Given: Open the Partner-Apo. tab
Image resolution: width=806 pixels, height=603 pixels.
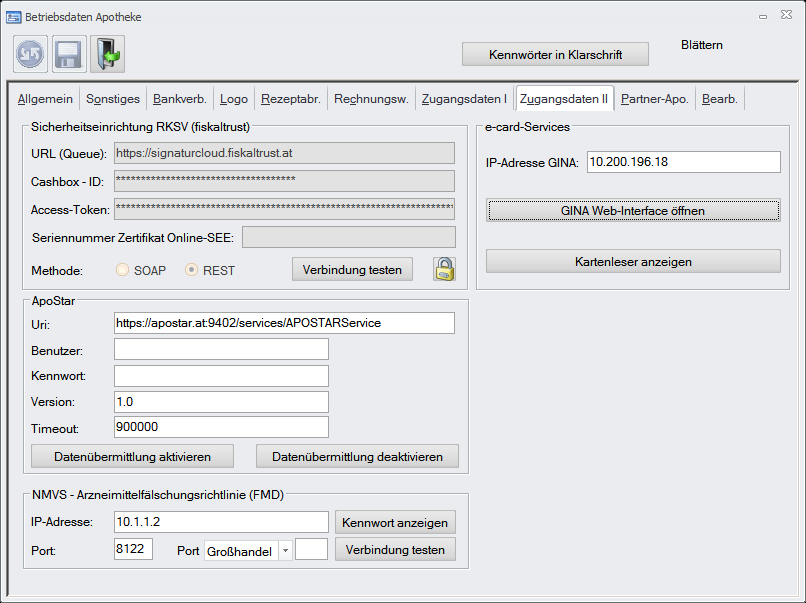Looking at the screenshot, I should coord(654,99).
